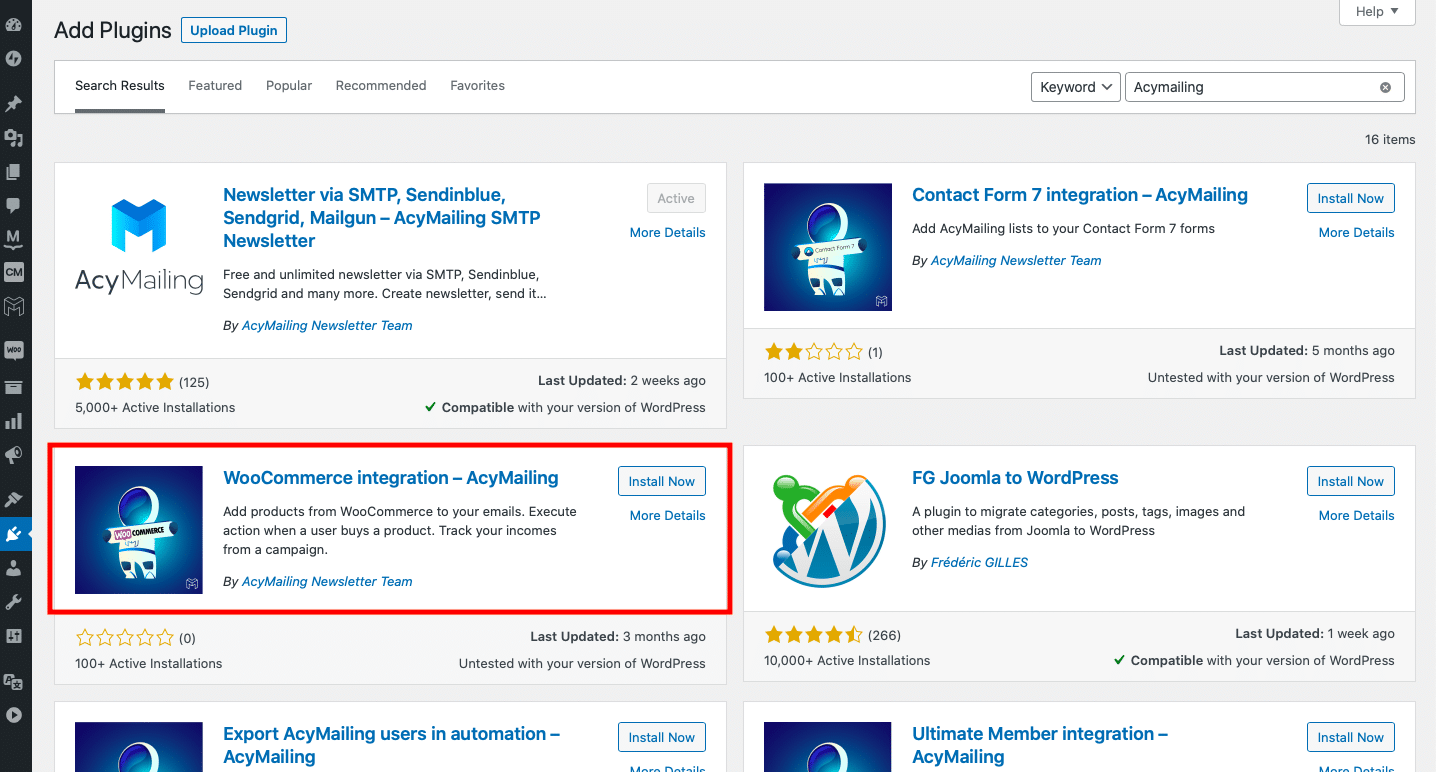This screenshot has width=1436, height=772.
Task: Open Analytics bar chart sidebar icon
Action: 14,421
